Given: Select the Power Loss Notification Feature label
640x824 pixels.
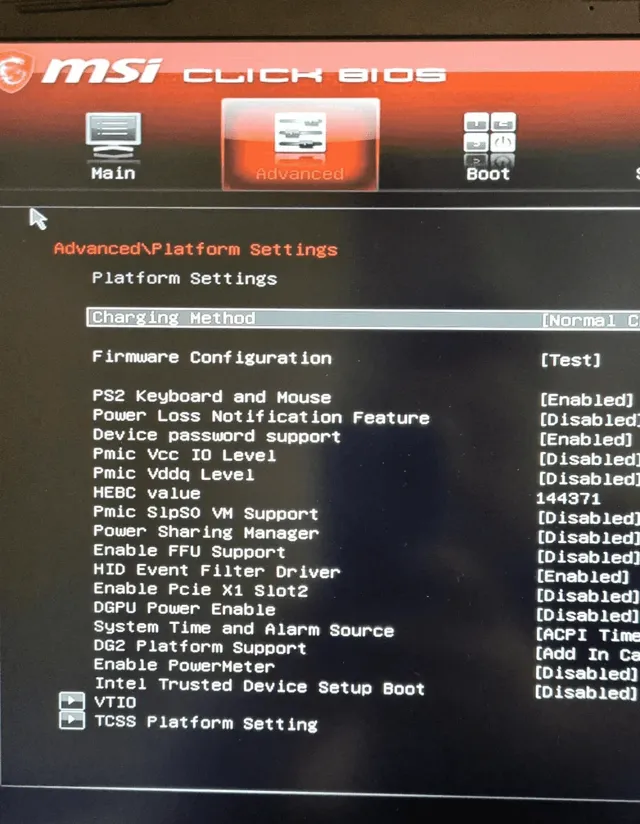Looking at the screenshot, I should (x=261, y=417).
